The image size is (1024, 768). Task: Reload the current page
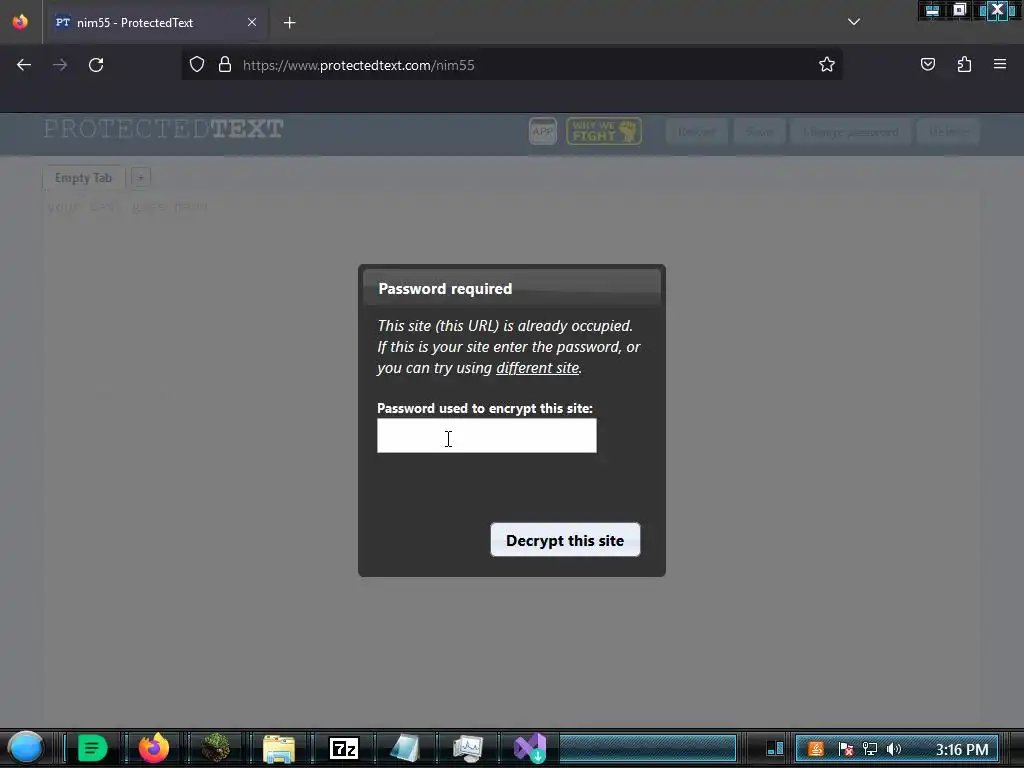pyautogui.click(x=96, y=65)
